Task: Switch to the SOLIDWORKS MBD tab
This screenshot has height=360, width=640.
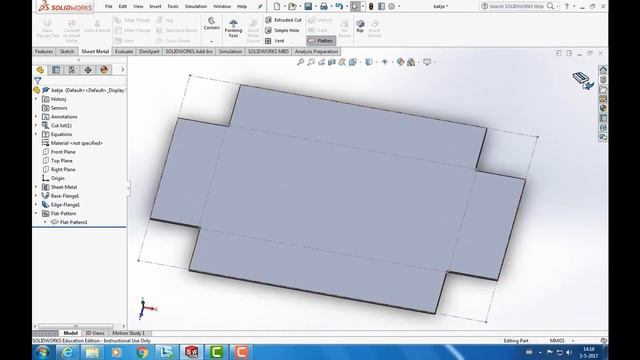Action: pos(268,51)
